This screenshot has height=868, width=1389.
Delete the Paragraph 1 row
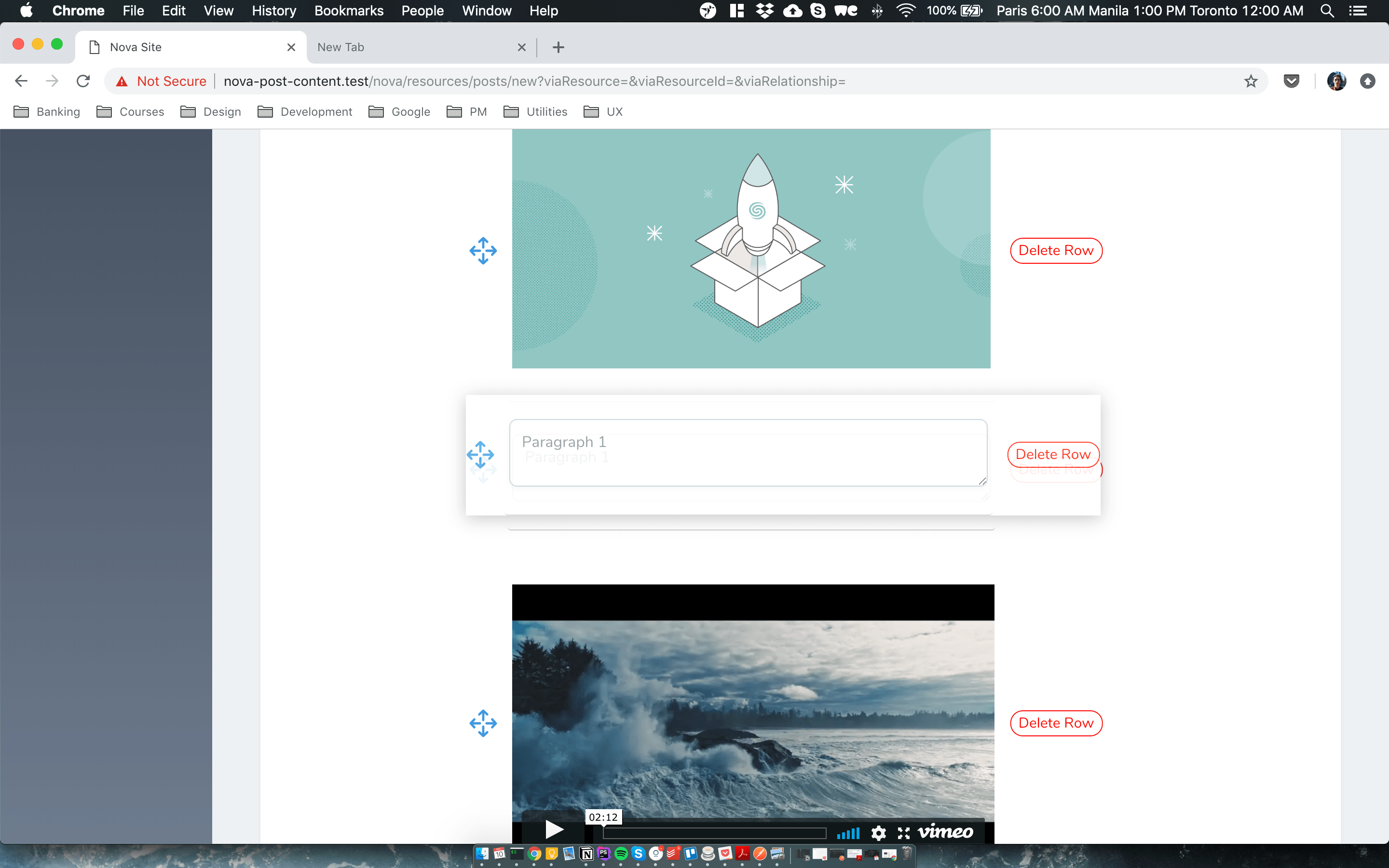pos(1053,455)
